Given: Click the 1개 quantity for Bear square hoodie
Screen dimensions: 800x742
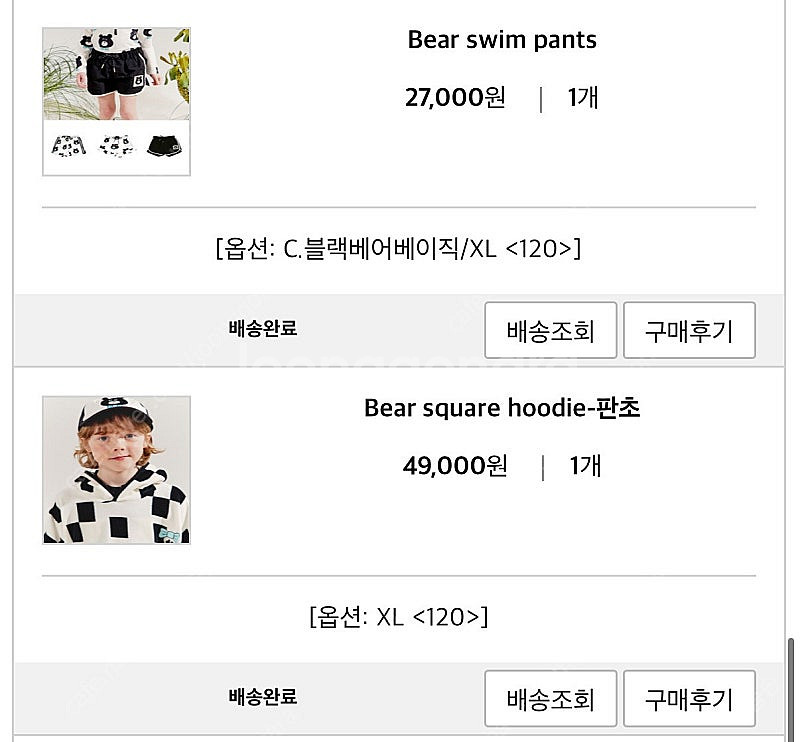Looking at the screenshot, I should pyautogui.click(x=585, y=465).
